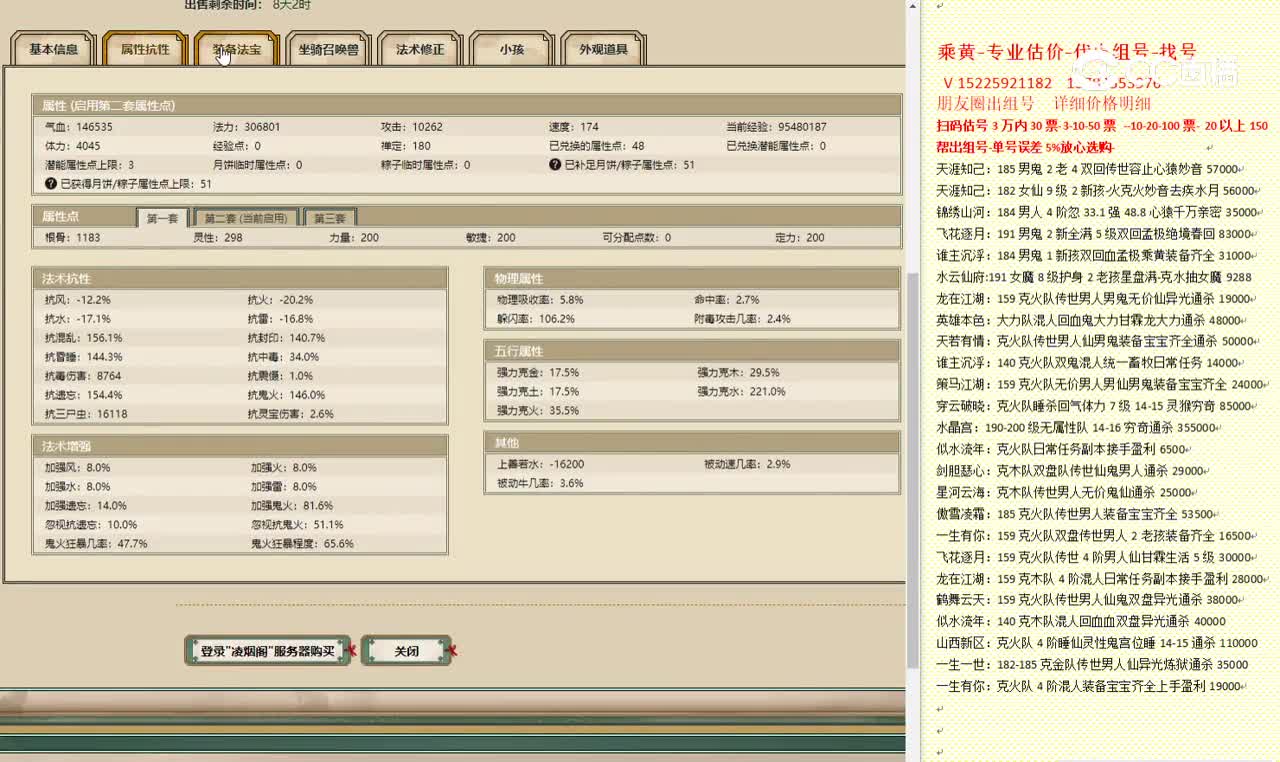Image resolution: width=1280 pixels, height=762 pixels.
Task: Click the 忽视抗鬼火: 51.1% entry
Action: click(297, 525)
